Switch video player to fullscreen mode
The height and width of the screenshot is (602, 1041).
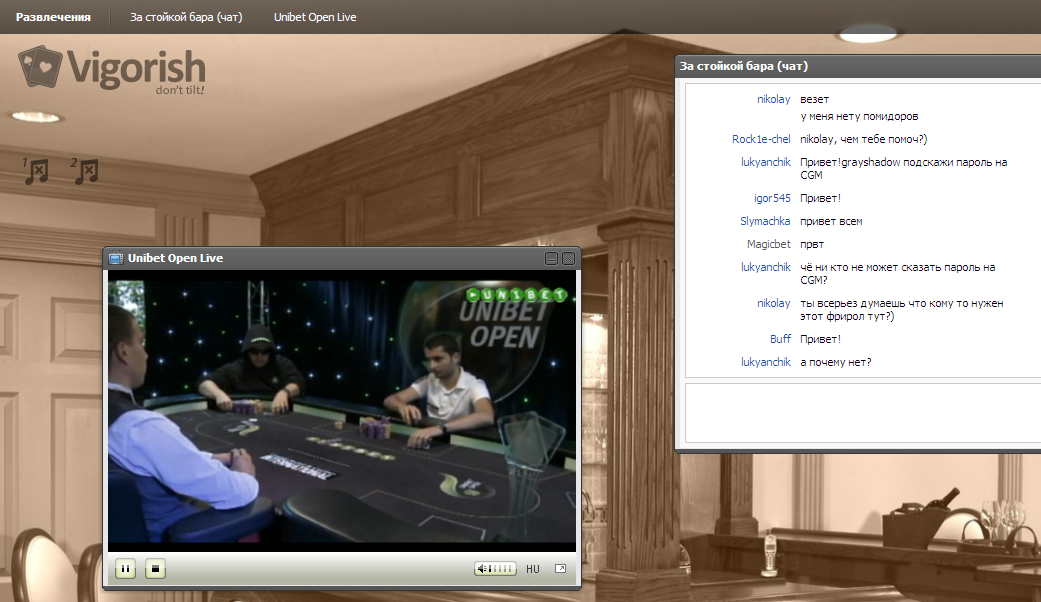point(560,569)
